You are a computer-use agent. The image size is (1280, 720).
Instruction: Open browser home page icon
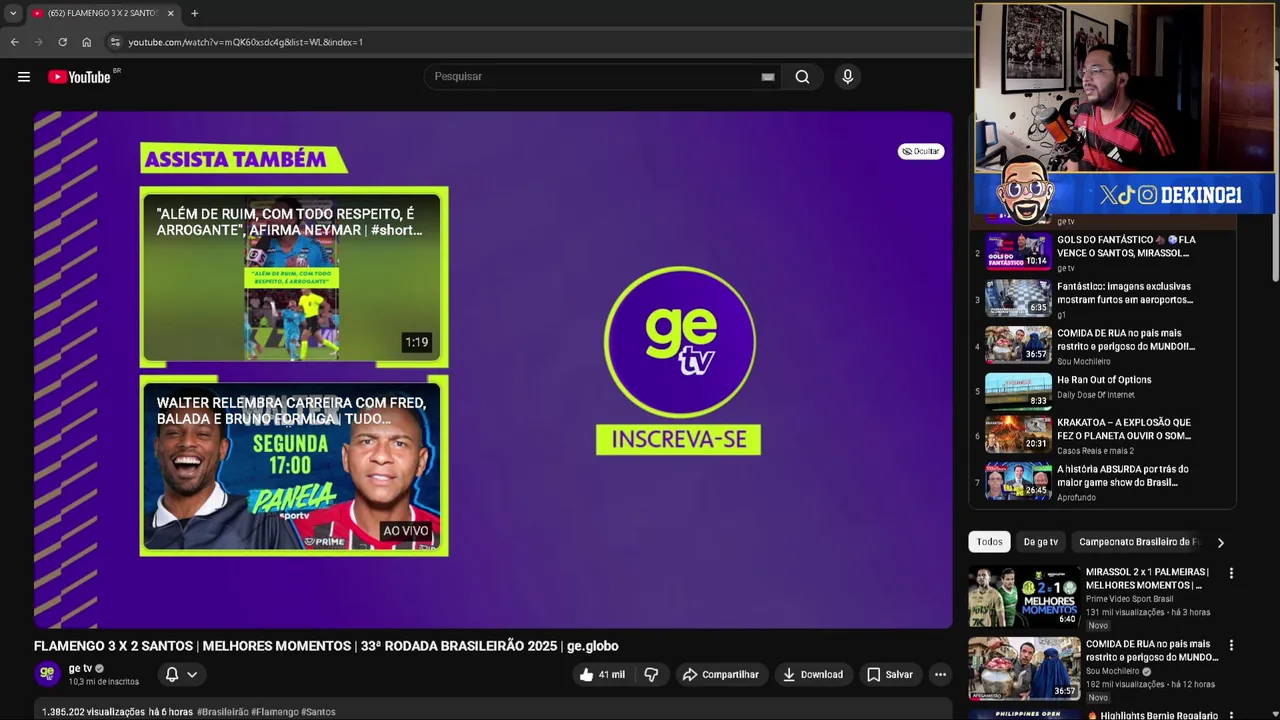(86, 42)
